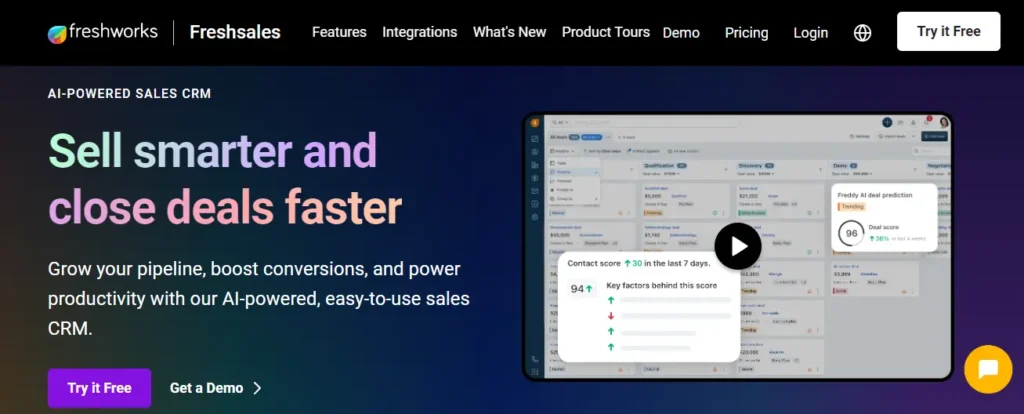This screenshot has height=414, width=1024.
Task: Open Product Tours from the navigation bar
Action: [605, 32]
